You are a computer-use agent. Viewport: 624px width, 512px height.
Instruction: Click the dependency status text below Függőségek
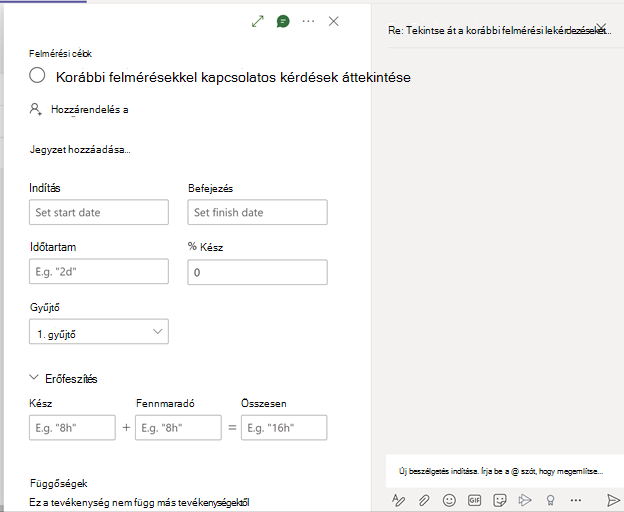pyautogui.click(x=139, y=502)
